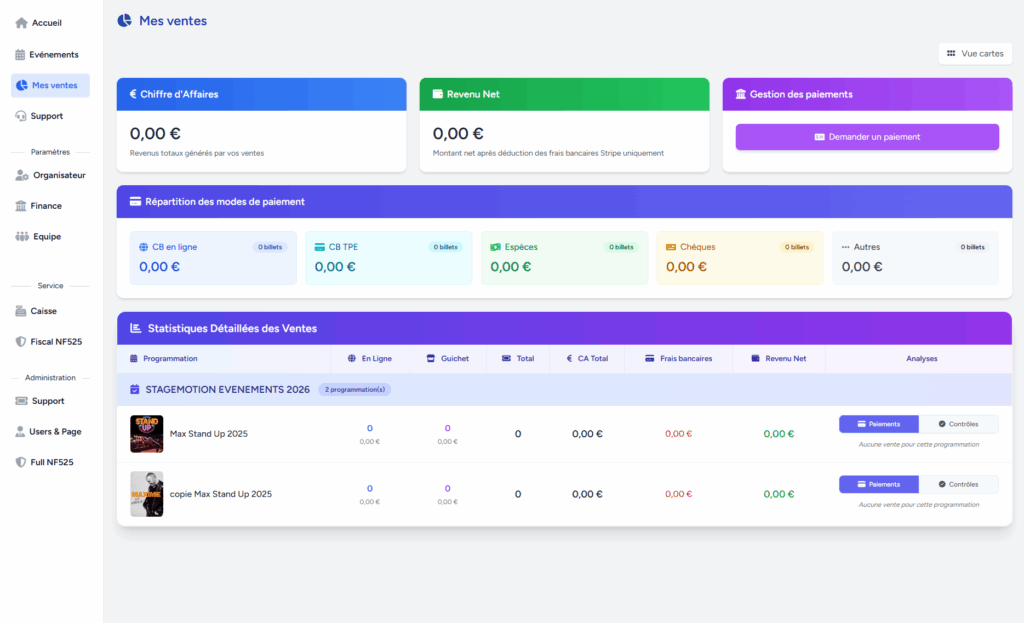Open Paiements for copie Max Stand Up 2025
Viewport: 1024px width, 623px height.
coord(878,484)
